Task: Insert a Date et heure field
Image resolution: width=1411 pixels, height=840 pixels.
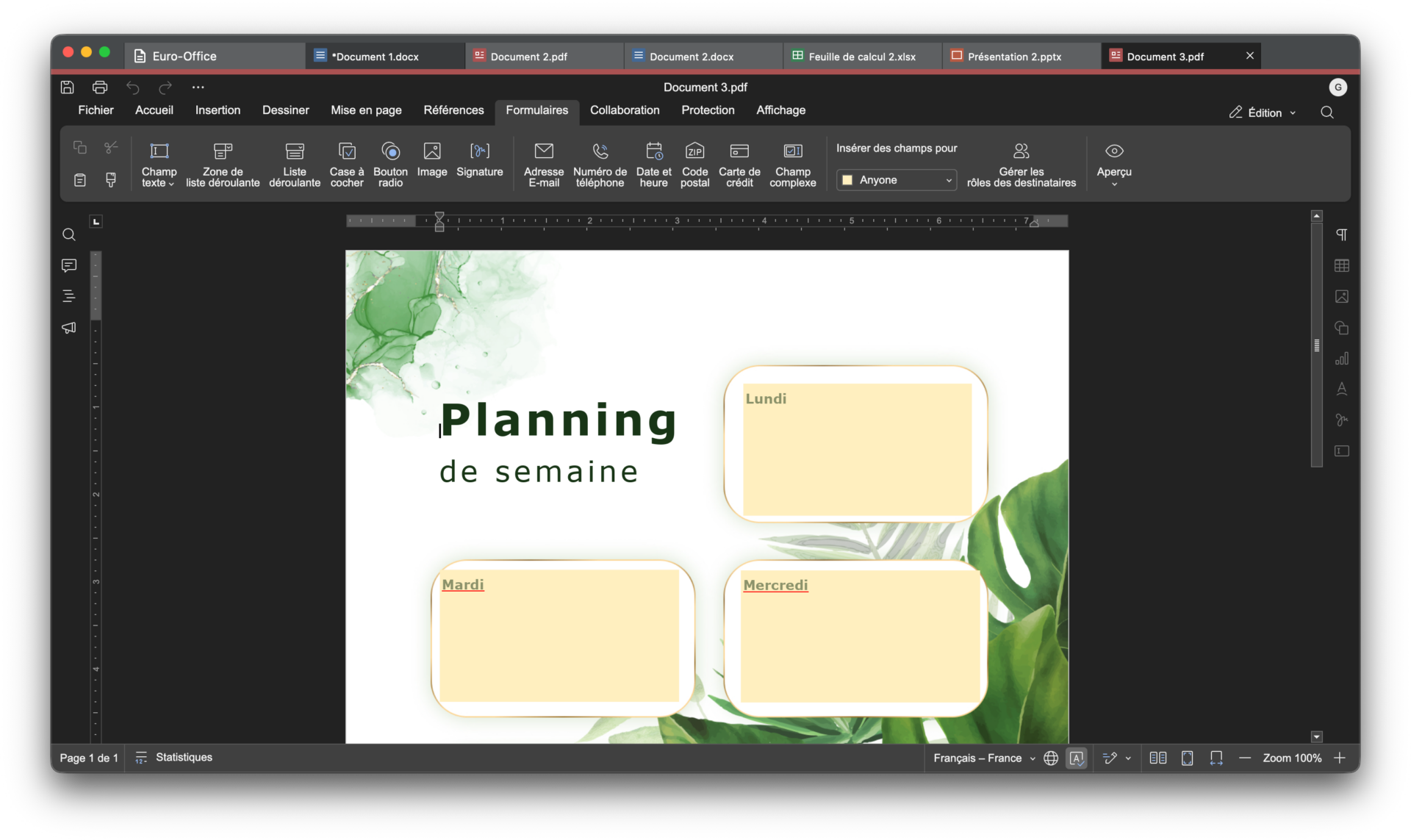Action: 653,165
